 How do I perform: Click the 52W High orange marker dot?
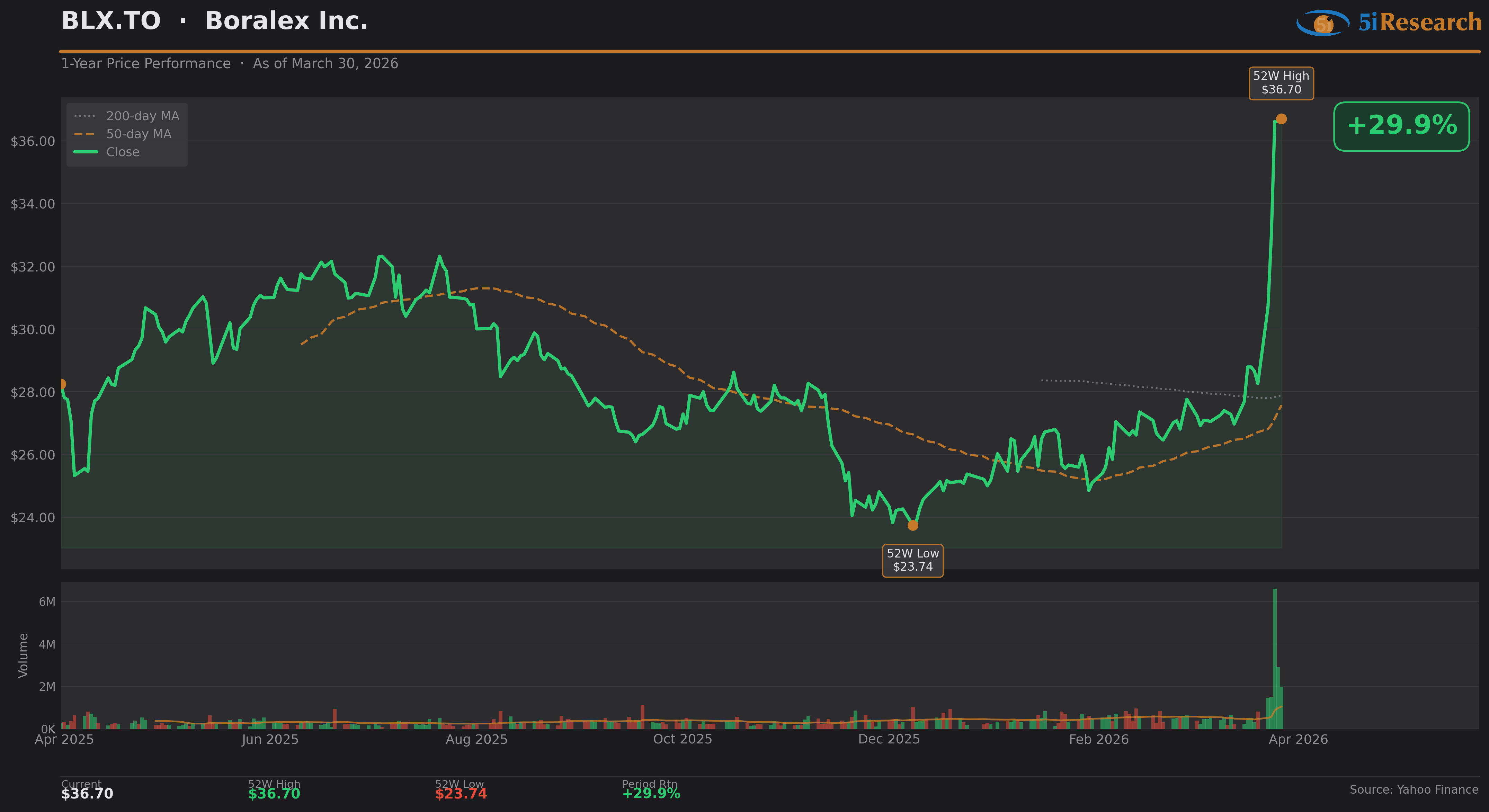1281,119
